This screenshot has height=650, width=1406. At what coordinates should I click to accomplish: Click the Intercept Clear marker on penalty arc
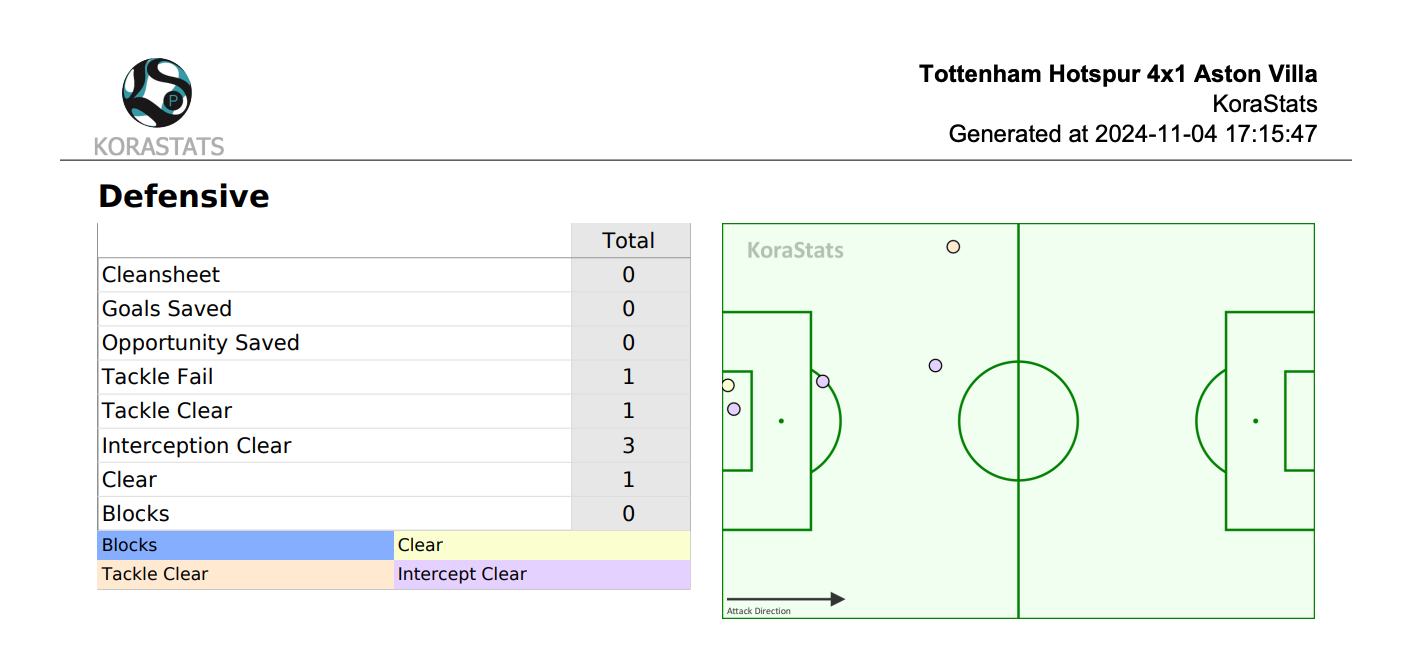823,381
